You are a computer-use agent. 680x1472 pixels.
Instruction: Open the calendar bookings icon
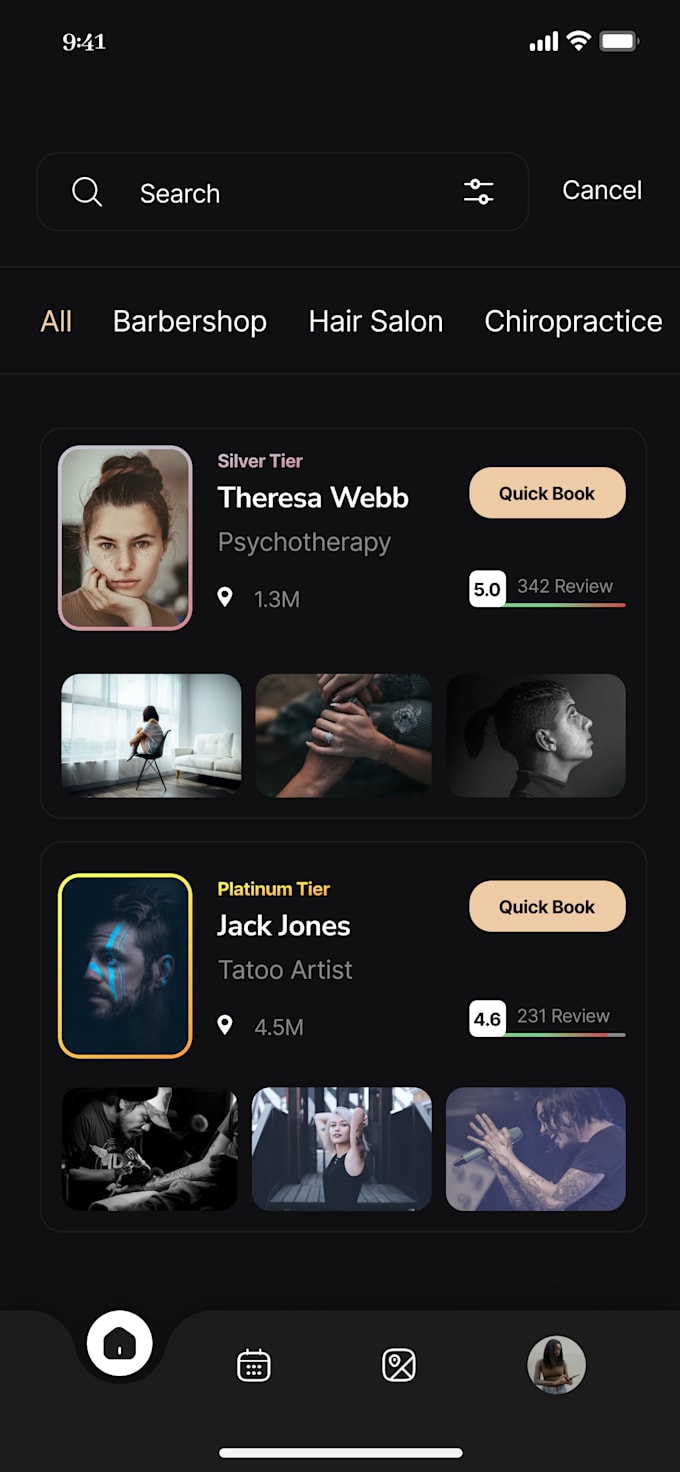click(254, 1365)
